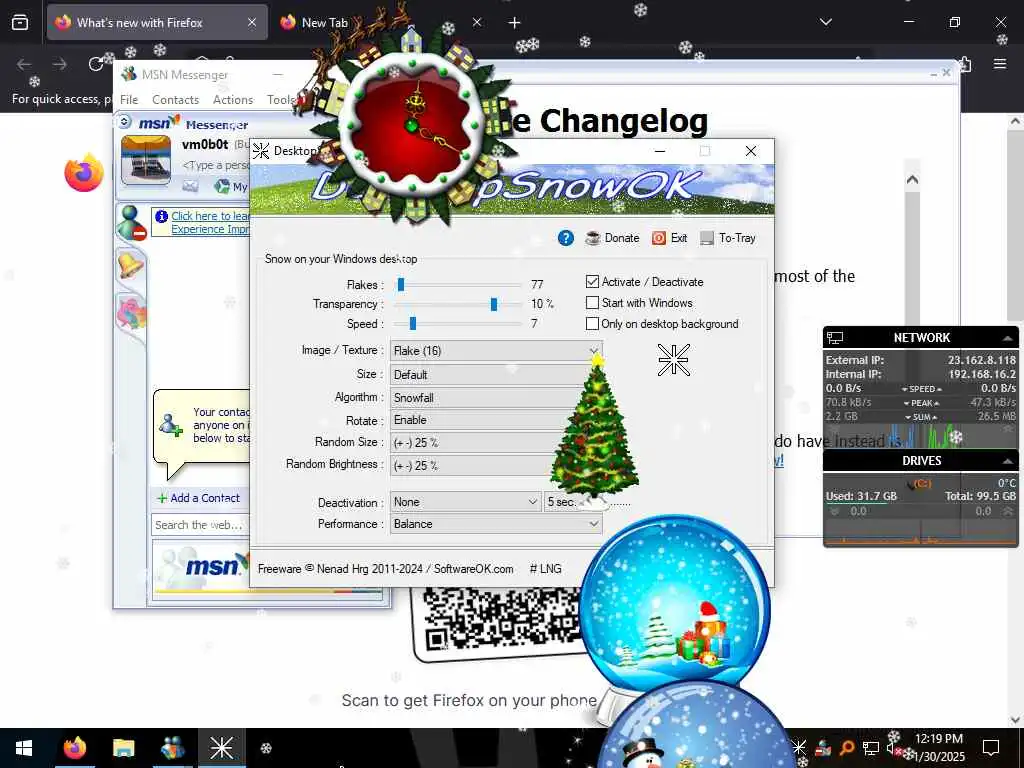1024x768 pixels.
Task: Open Deactivation dropdown showing None
Action: [x=465, y=502]
